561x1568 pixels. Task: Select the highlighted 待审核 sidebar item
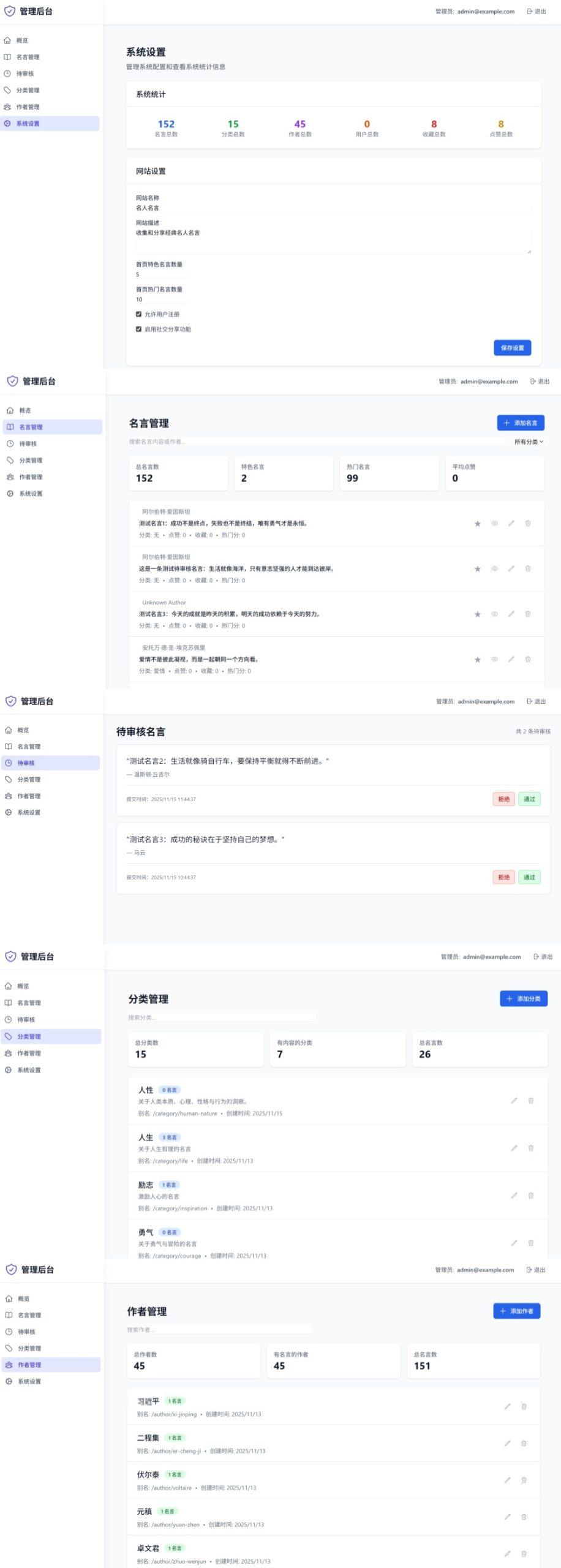click(50, 763)
